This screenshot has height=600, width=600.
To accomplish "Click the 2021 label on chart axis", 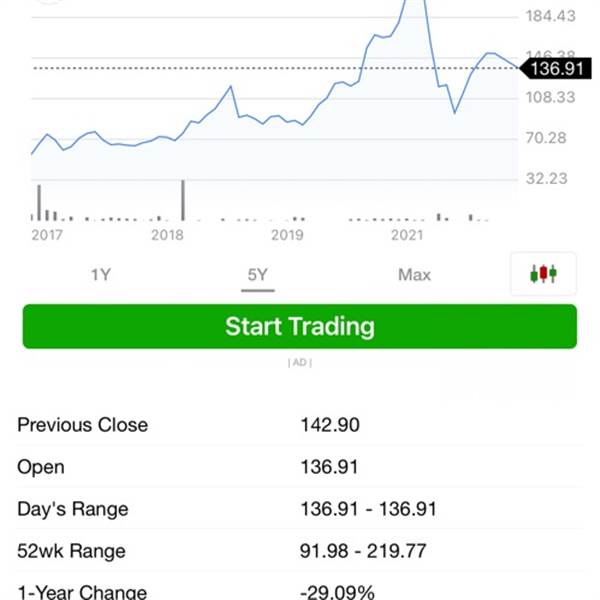I will [407, 235].
